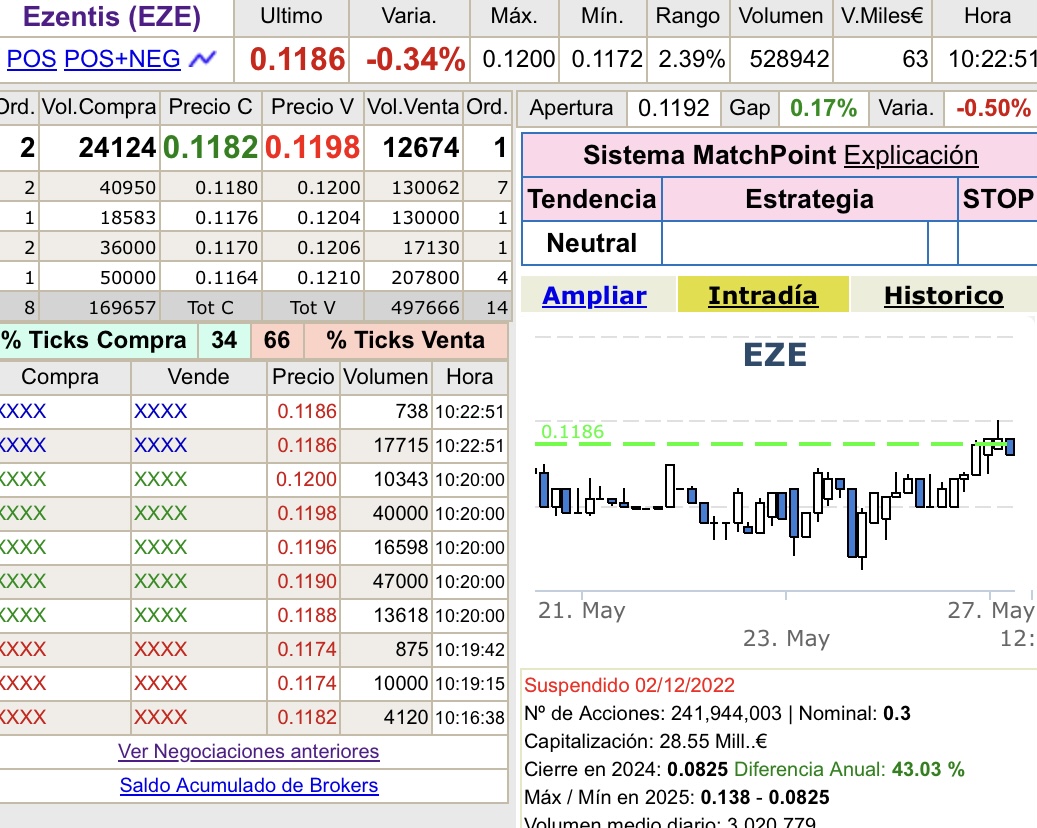Click the Apertura value 0.1192
The image size is (1037, 828).
click(673, 108)
